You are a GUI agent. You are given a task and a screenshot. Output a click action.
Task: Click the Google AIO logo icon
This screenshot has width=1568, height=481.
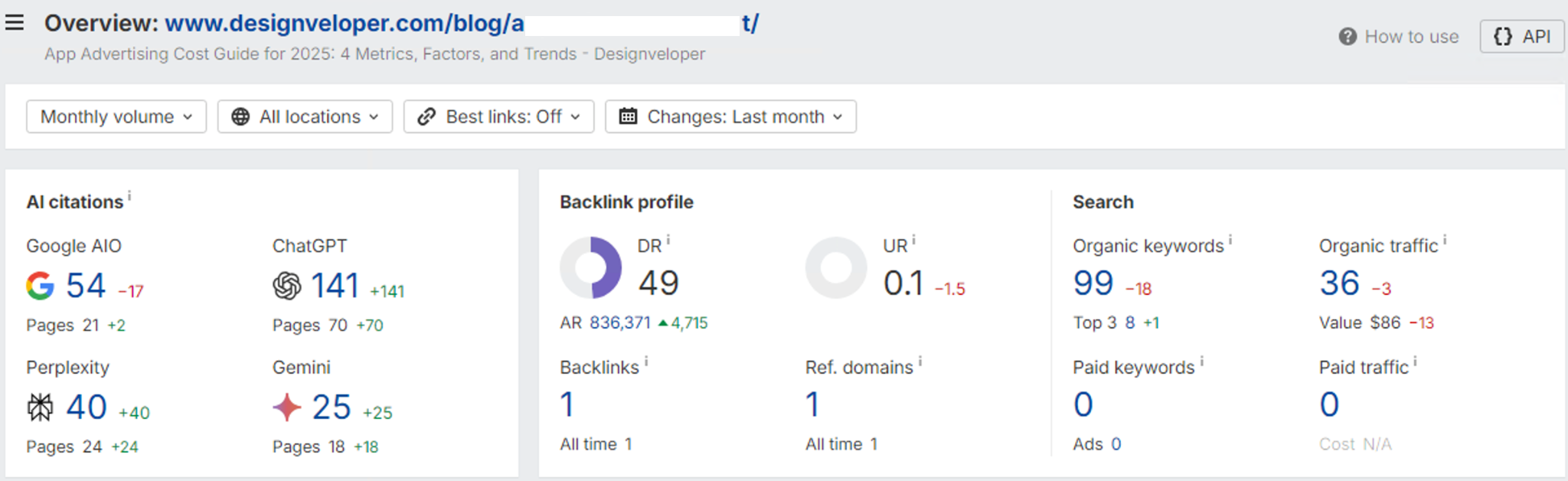tap(40, 286)
